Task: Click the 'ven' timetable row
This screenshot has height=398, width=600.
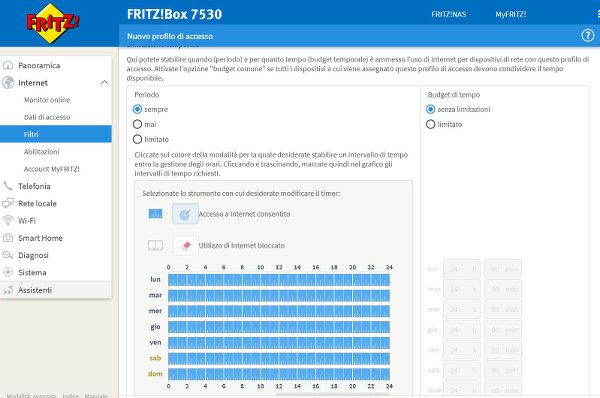Action: 279,343
